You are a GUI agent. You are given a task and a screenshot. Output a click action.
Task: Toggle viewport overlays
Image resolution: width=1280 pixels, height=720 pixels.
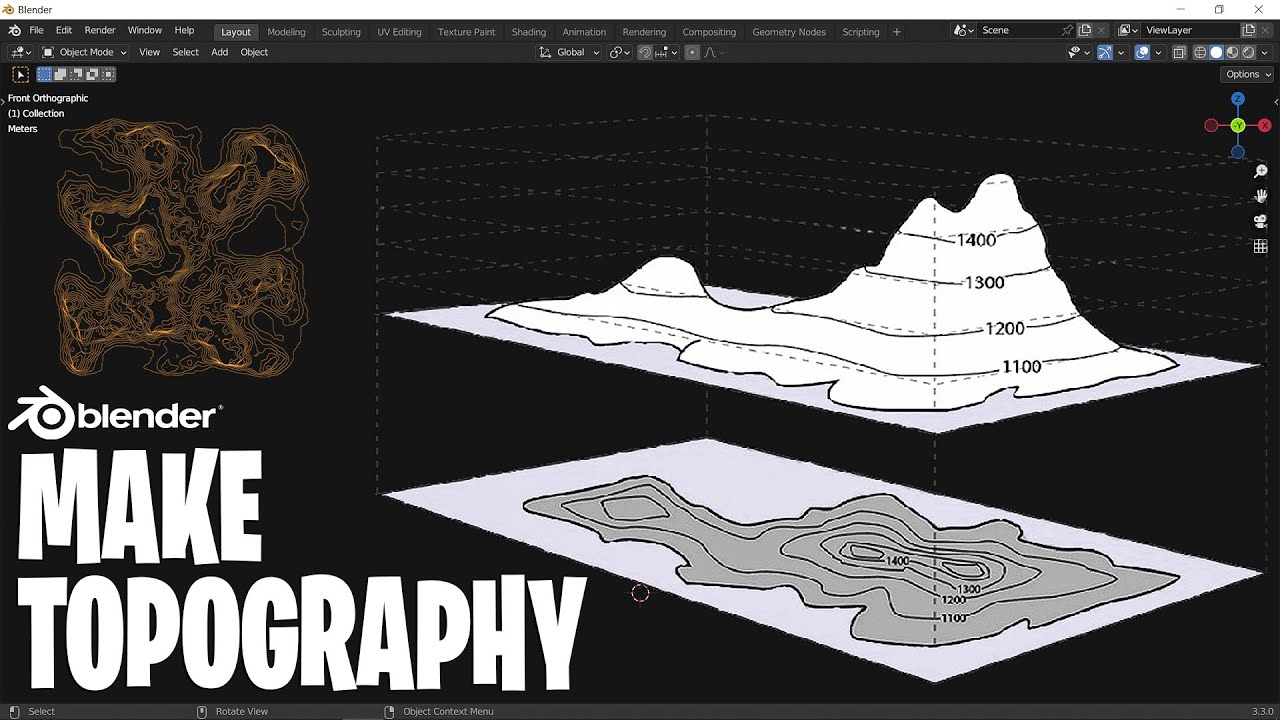[1142, 52]
